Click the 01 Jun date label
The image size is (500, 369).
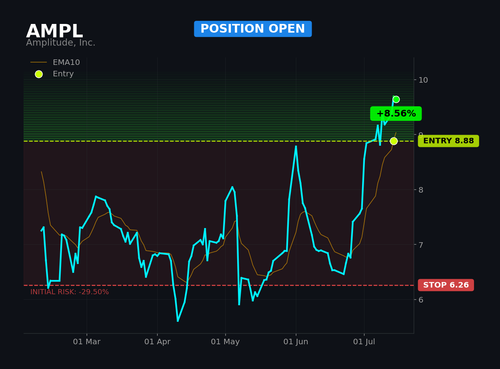[296, 342]
